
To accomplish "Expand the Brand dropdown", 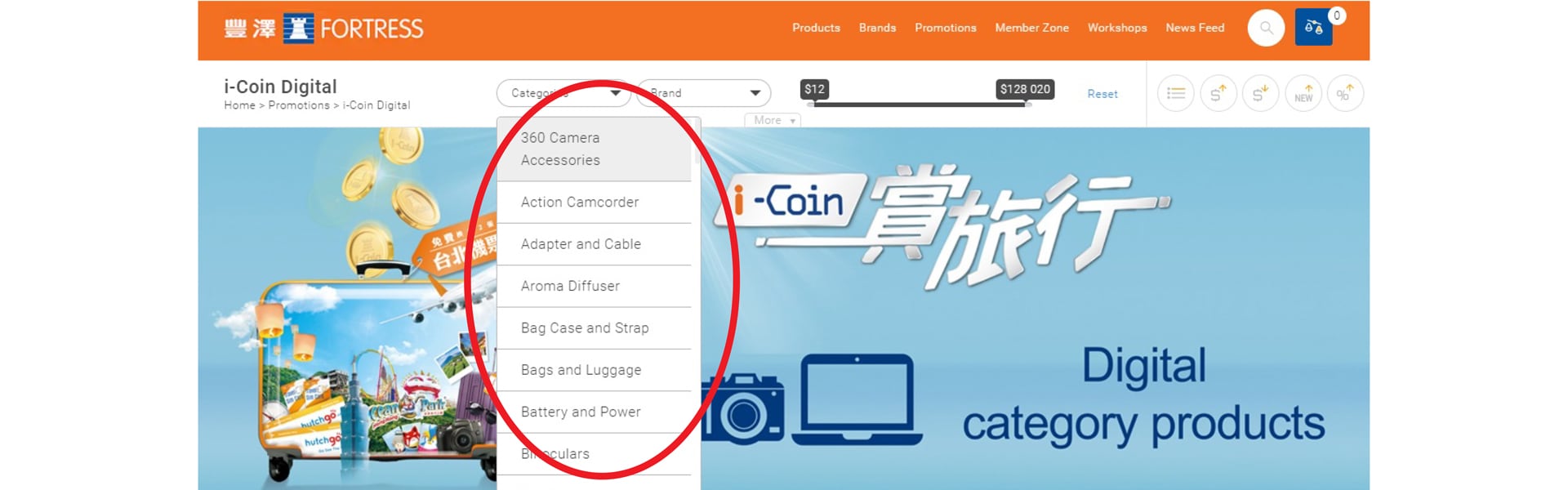I will pyautogui.click(x=704, y=93).
